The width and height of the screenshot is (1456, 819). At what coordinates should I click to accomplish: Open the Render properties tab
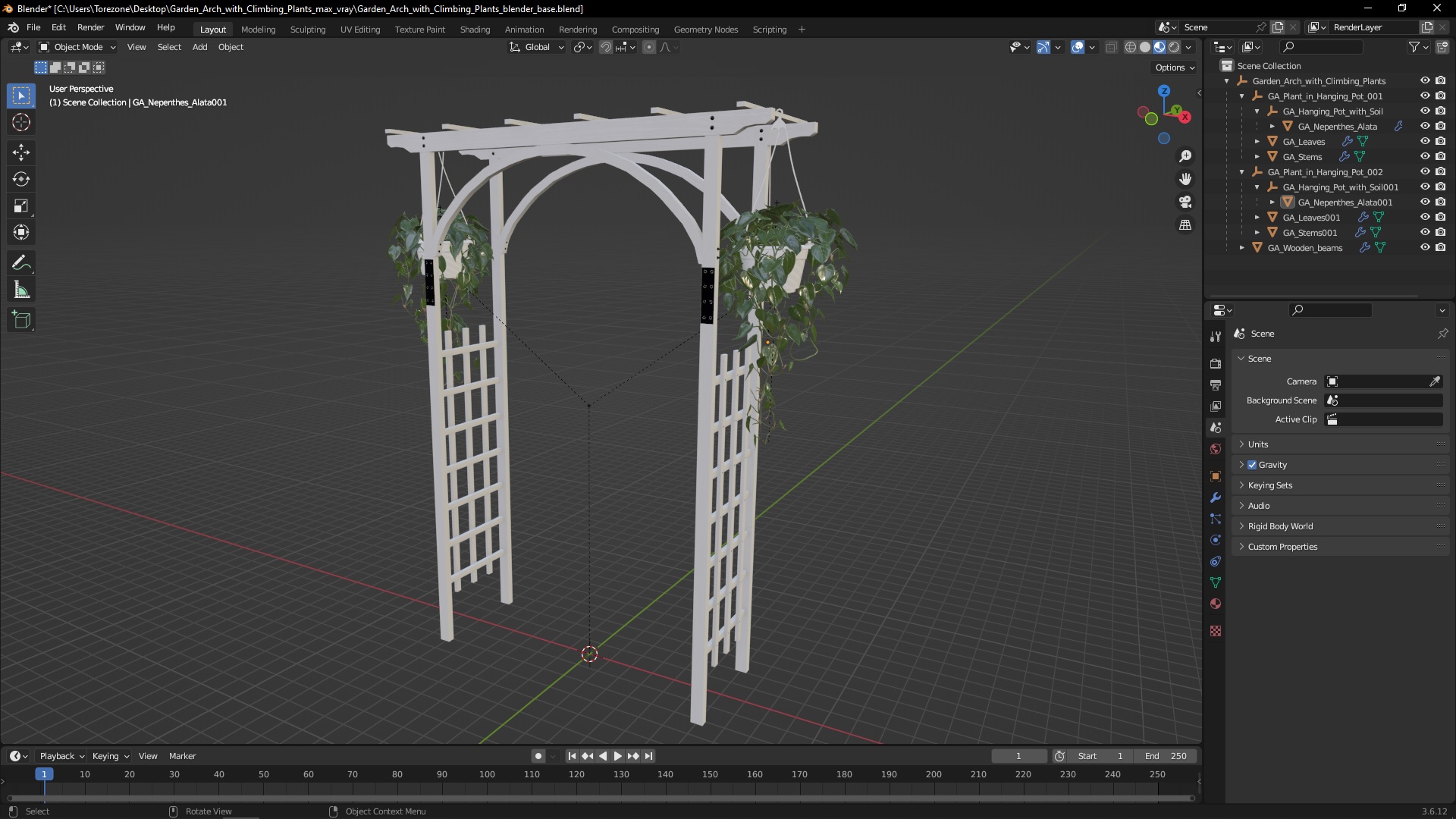[1216, 364]
